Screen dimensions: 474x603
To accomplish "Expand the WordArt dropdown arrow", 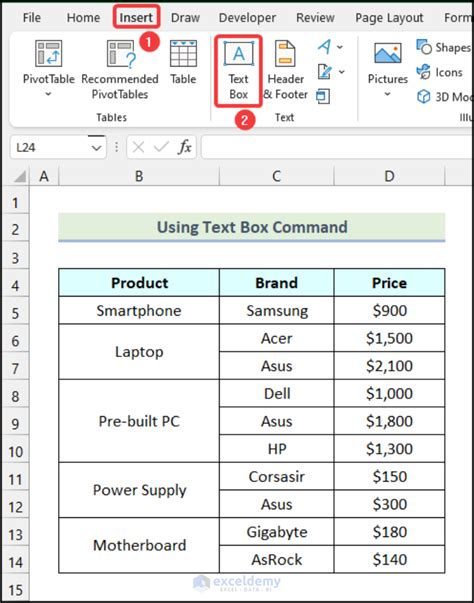I will coord(340,47).
